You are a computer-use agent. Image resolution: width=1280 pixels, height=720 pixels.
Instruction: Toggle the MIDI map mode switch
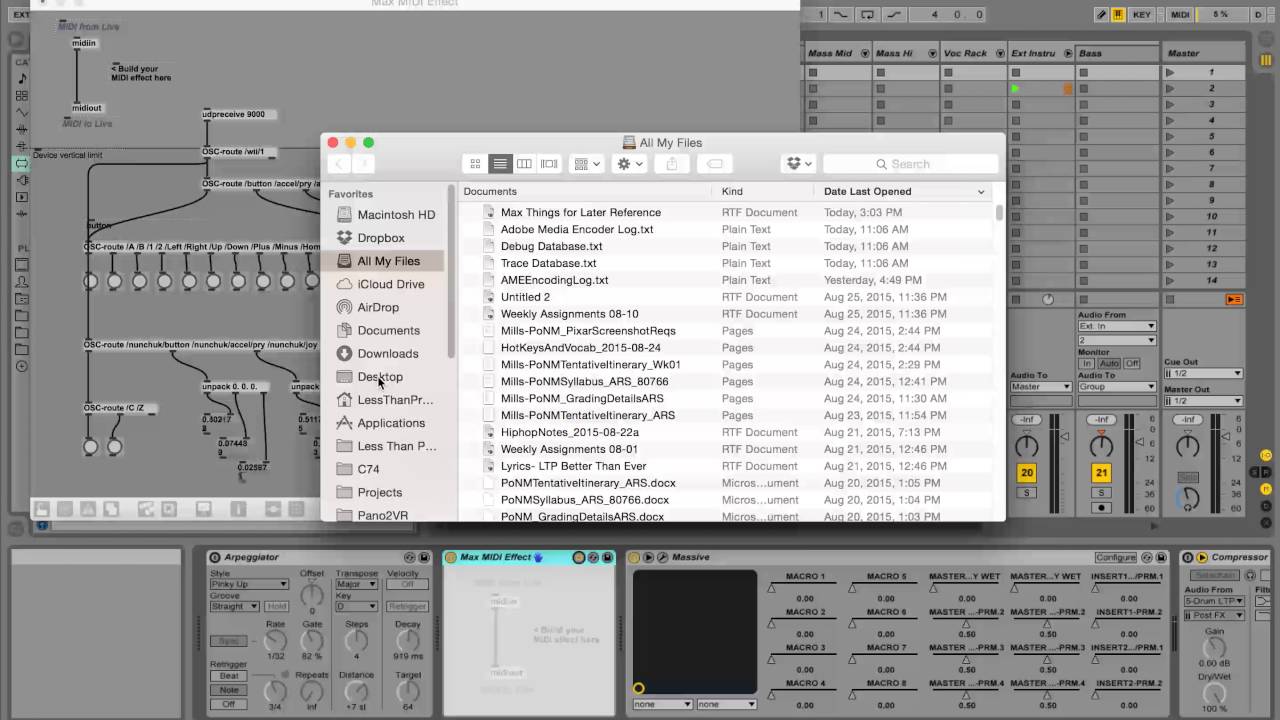[1180, 14]
